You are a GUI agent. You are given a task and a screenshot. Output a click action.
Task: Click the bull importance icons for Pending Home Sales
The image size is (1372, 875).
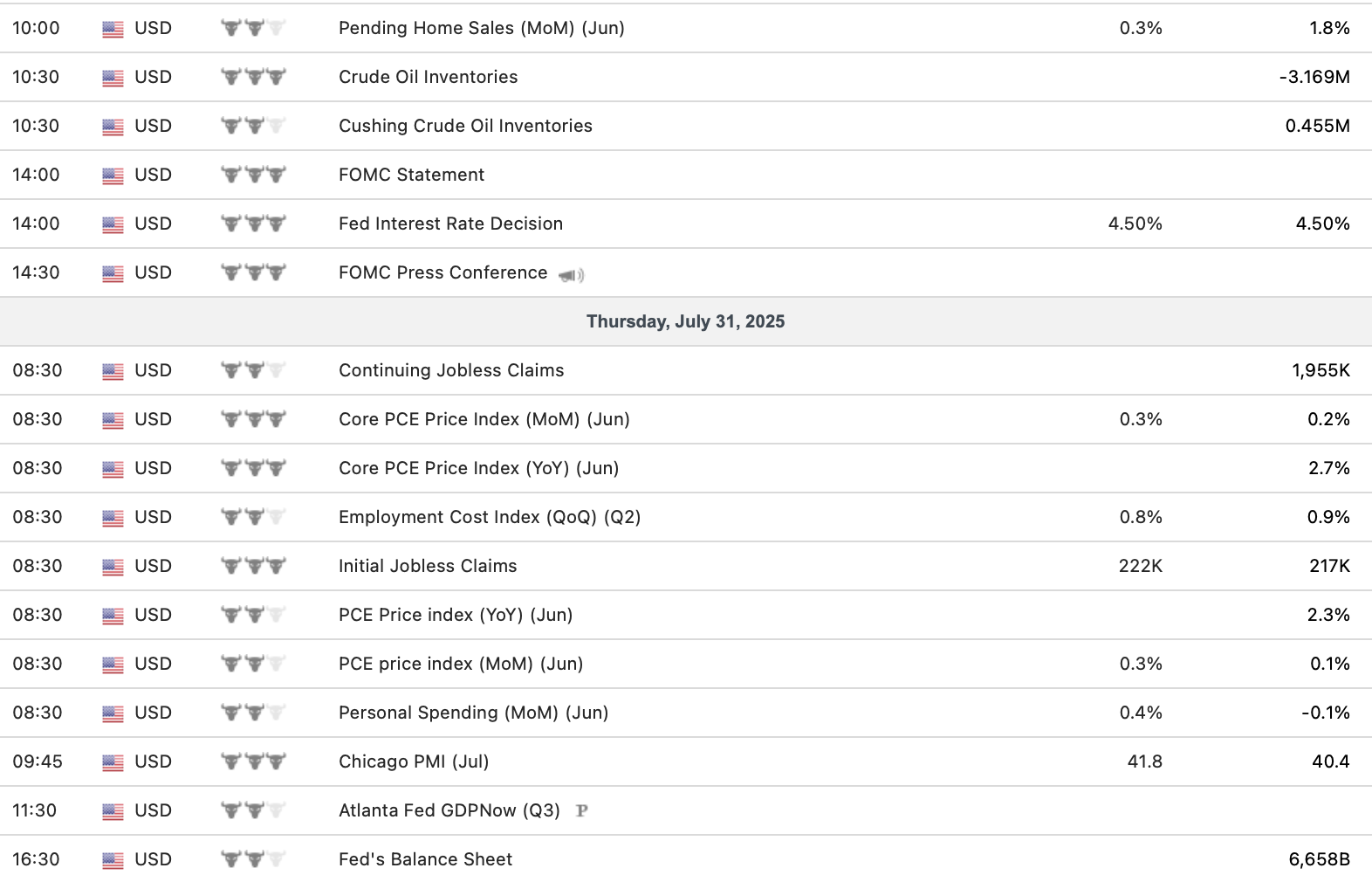253,29
